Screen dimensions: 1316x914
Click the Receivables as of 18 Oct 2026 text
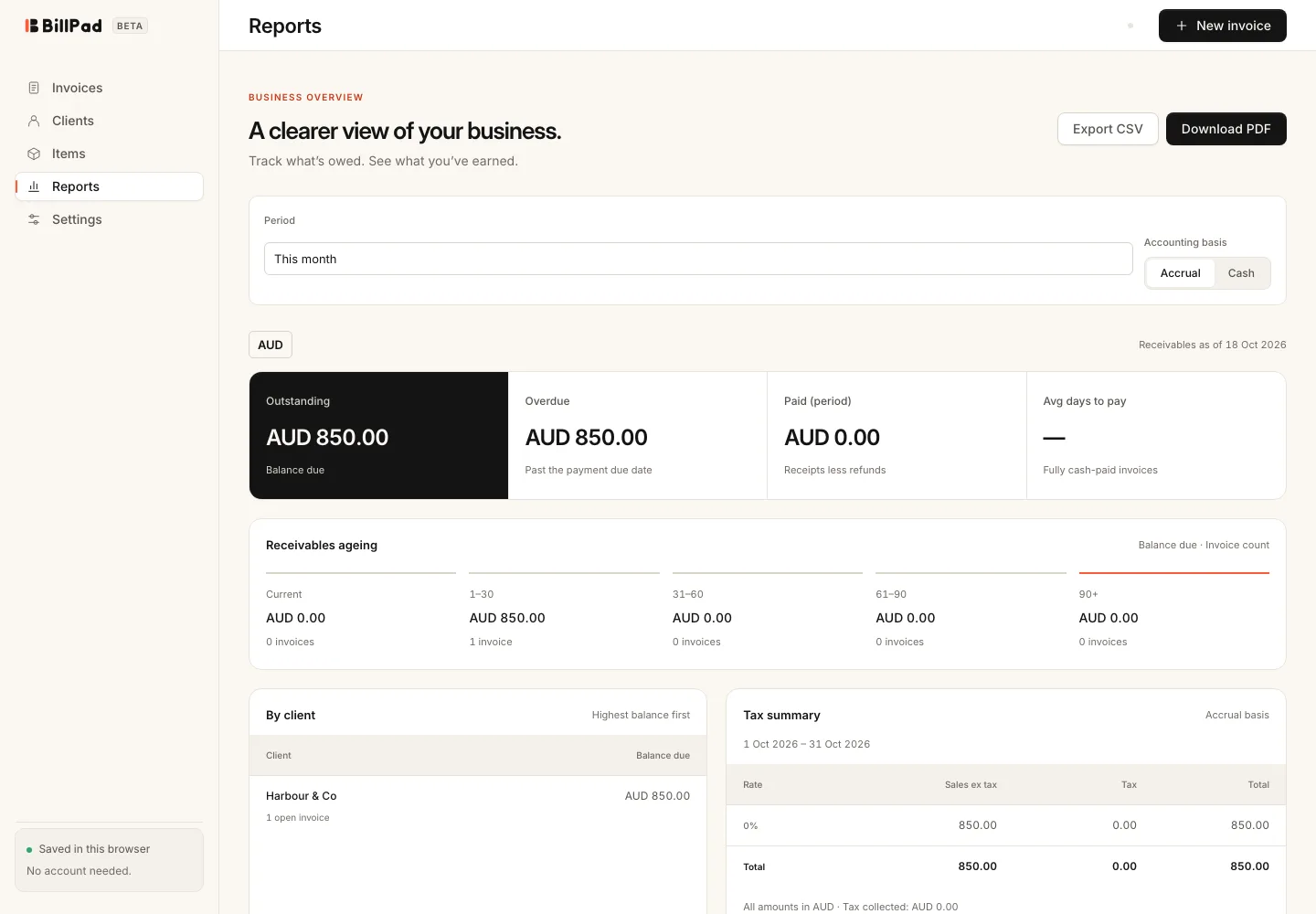tap(1212, 345)
